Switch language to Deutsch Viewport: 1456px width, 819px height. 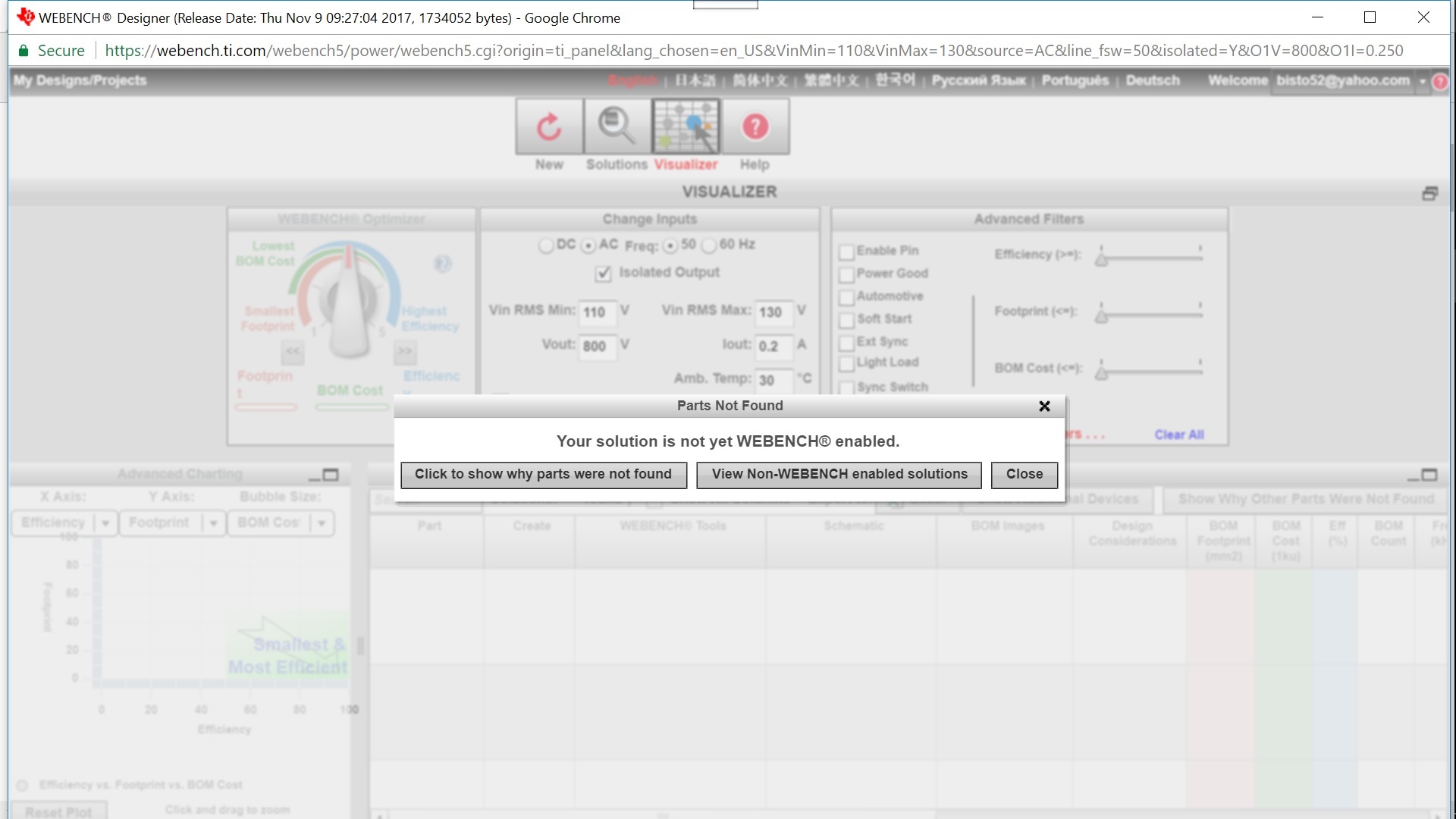(x=1153, y=81)
